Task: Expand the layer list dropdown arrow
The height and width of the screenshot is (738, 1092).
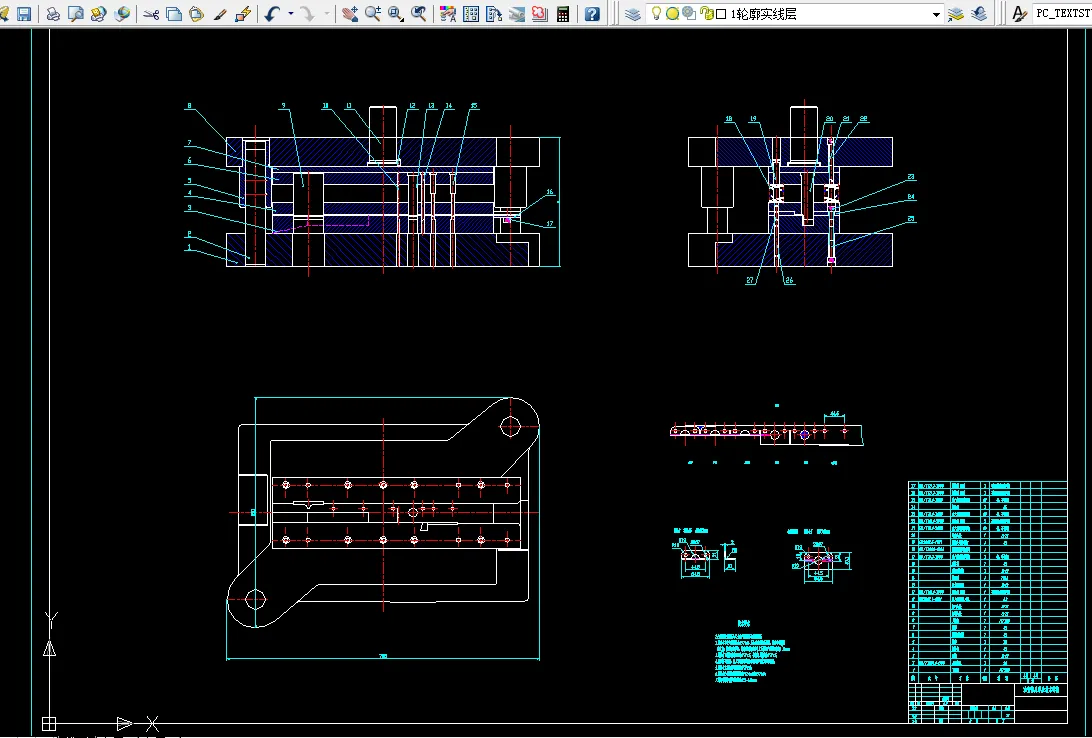Action: (x=936, y=14)
